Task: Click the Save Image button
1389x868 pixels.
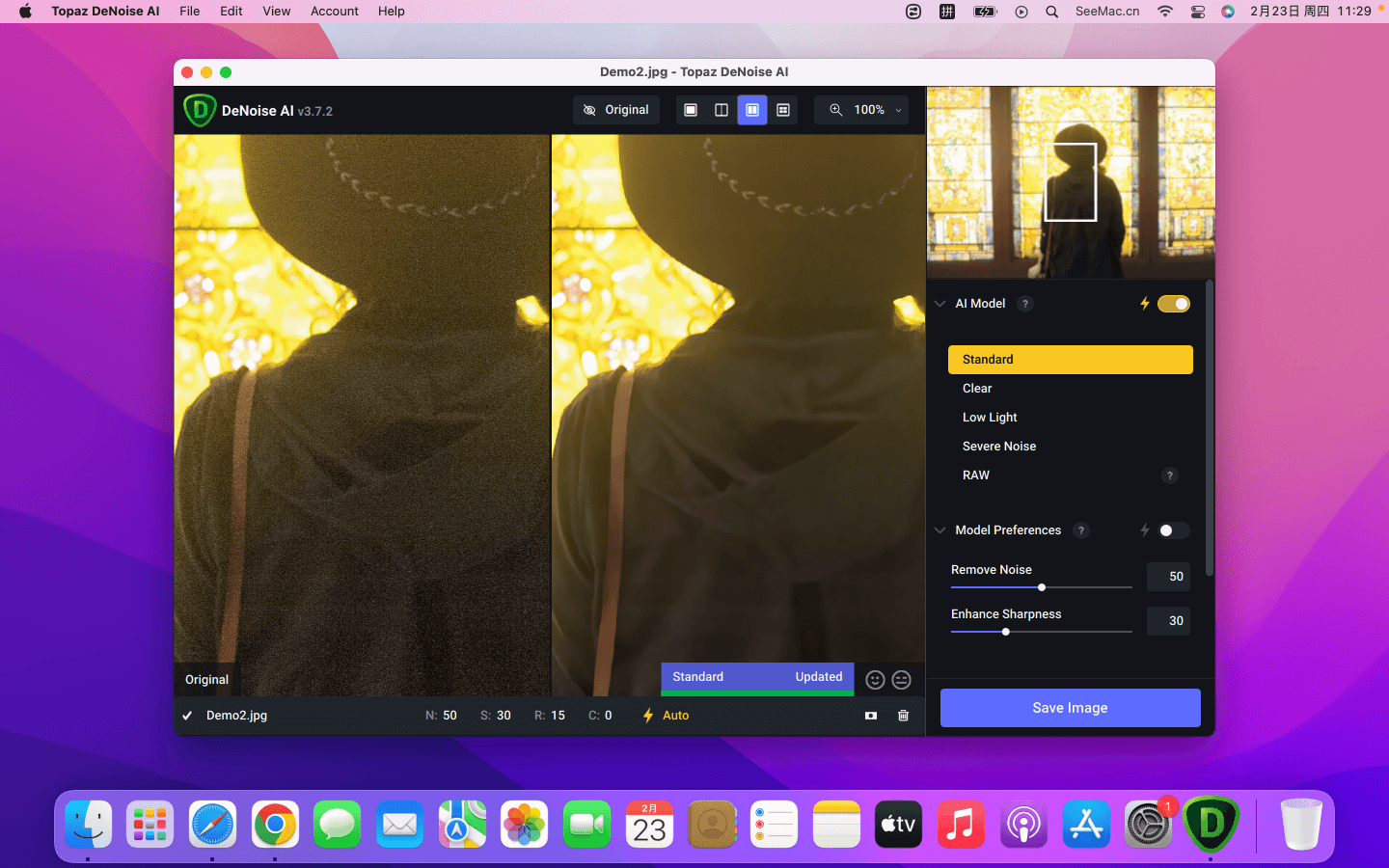Action: (1070, 708)
